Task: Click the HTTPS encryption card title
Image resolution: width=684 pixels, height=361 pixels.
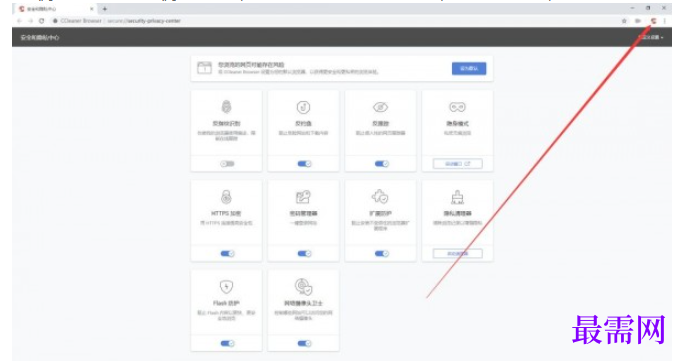Action: (x=226, y=214)
